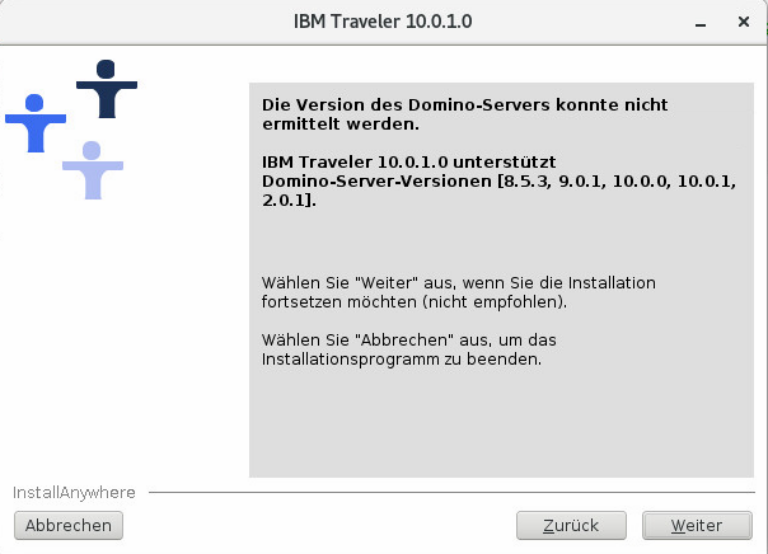Click the bright blue person figure icon

(x=35, y=123)
